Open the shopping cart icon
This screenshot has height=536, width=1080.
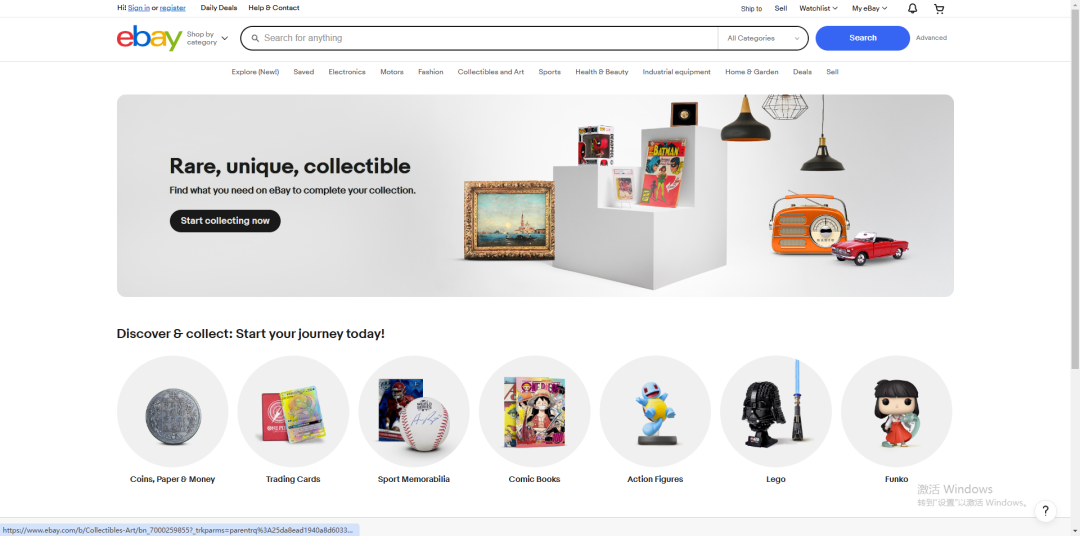click(939, 8)
